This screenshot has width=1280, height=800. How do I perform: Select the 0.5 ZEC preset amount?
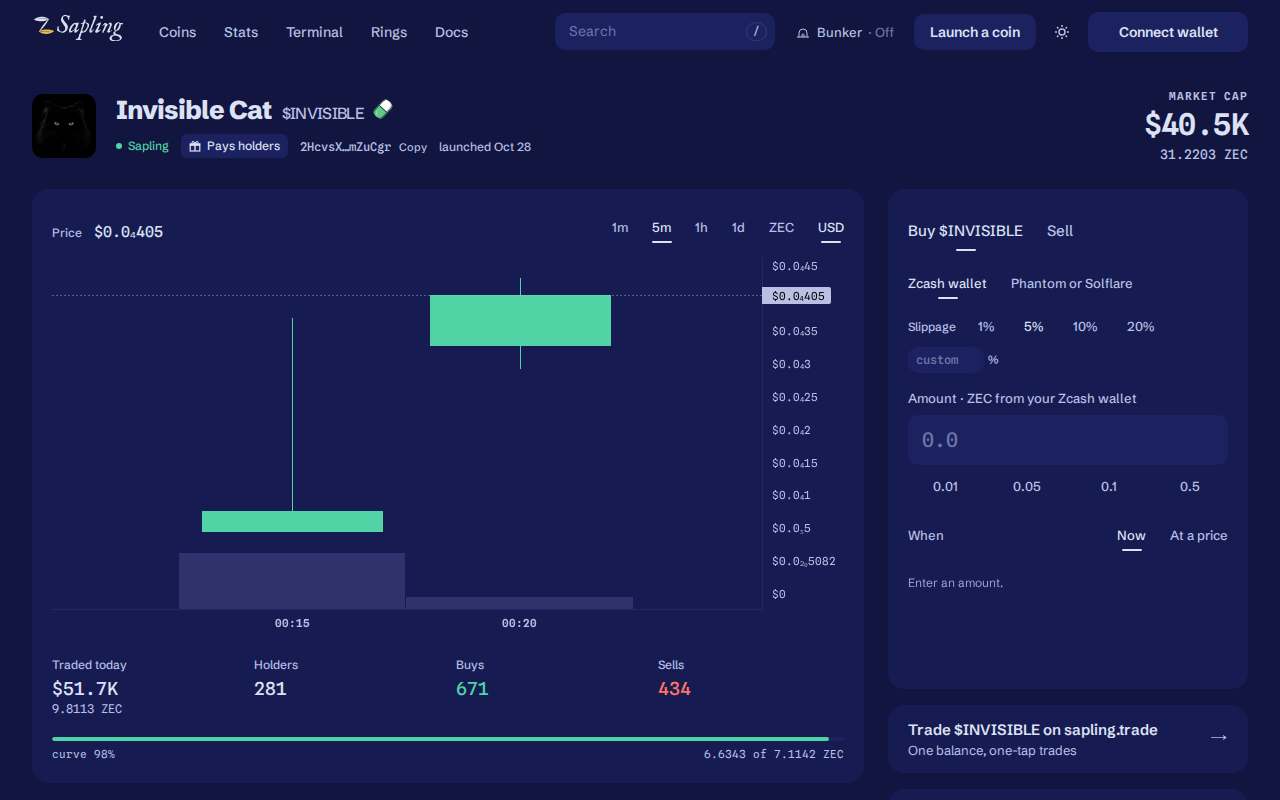tap(1190, 487)
